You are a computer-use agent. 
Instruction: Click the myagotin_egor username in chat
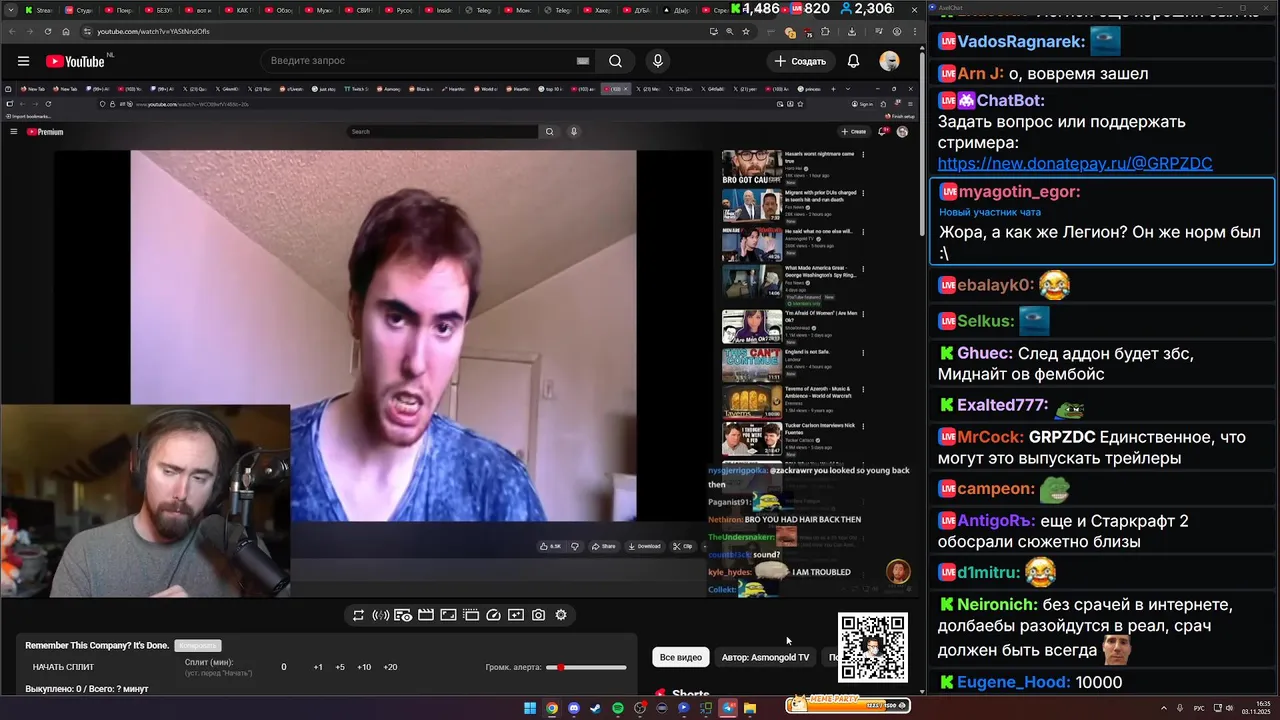click(1019, 192)
